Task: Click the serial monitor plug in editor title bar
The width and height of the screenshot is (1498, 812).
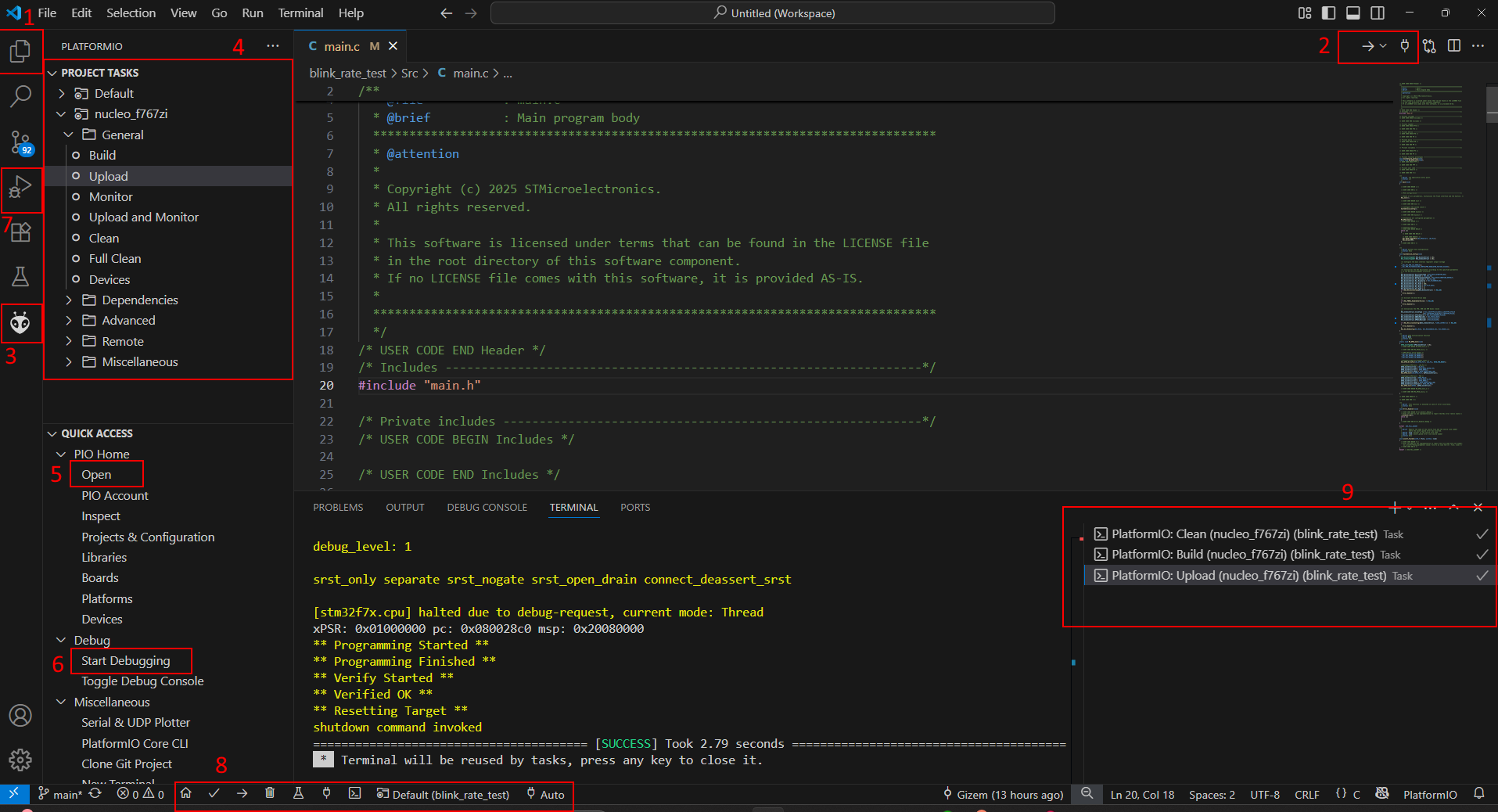Action: (1405, 45)
